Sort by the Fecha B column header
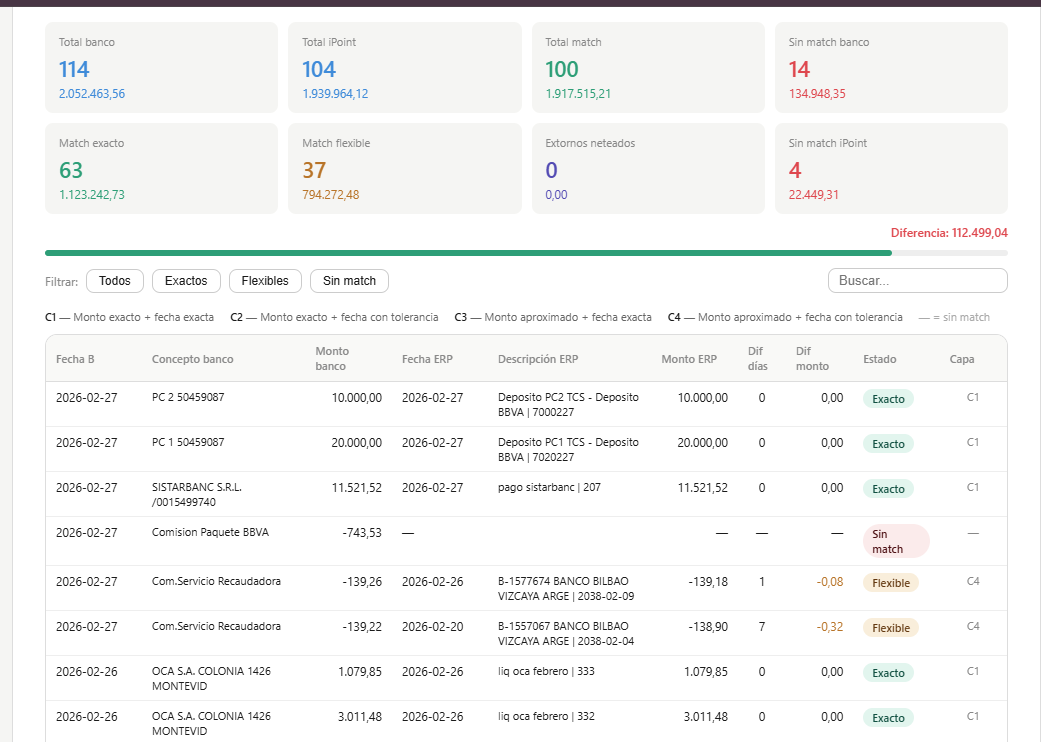 [75, 359]
